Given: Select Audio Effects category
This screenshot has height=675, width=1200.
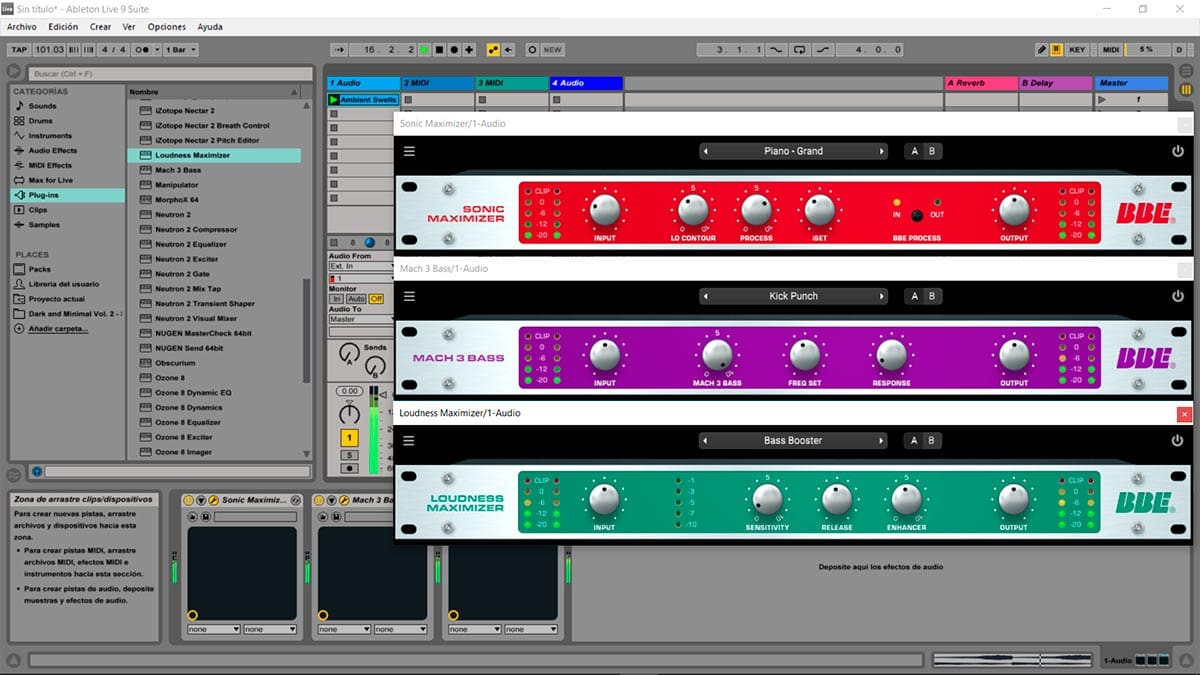Looking at the screenshot, I should pos(52,151).
